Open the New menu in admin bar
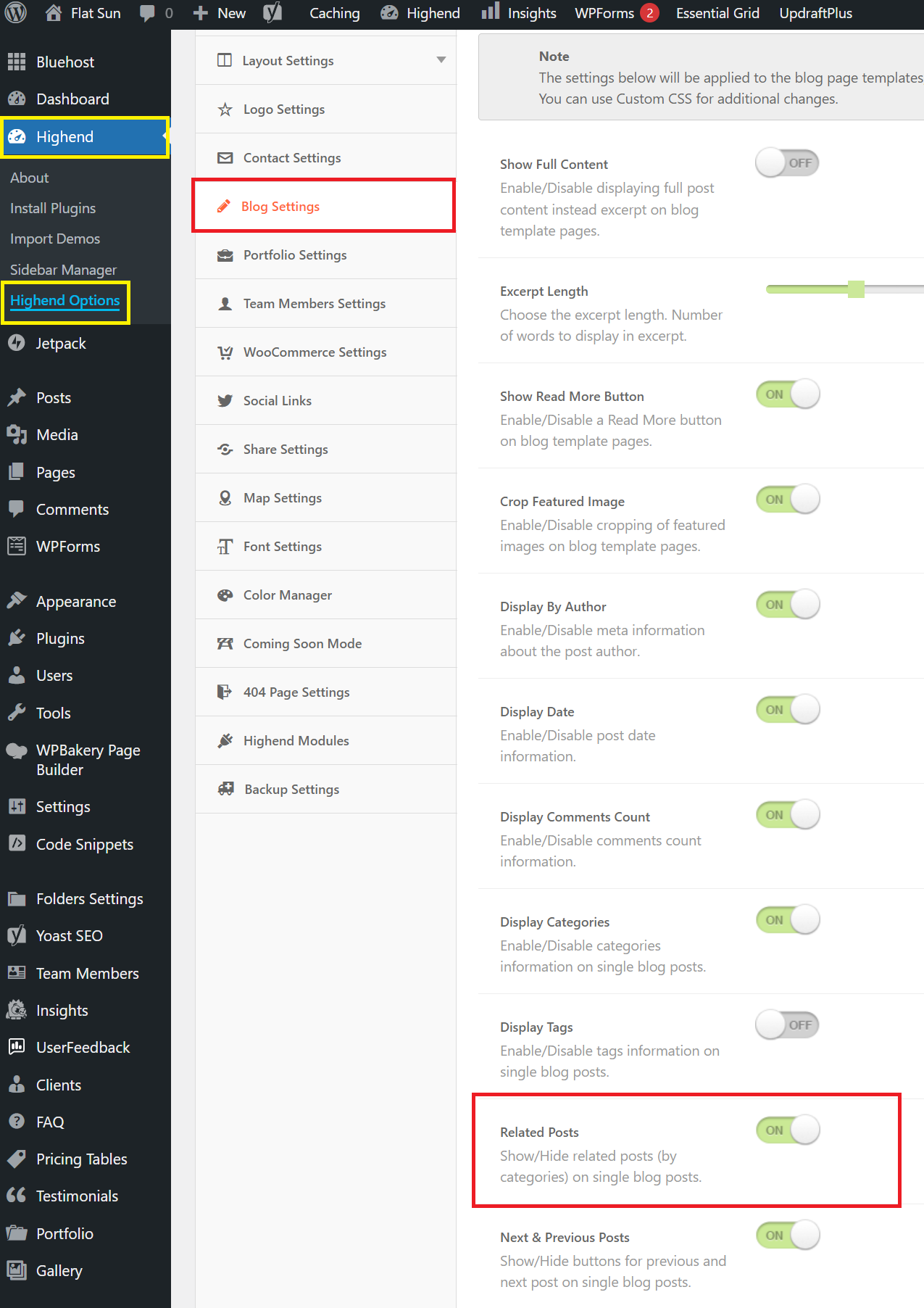Screen dimensions: 924x1308 coord(220,13)
